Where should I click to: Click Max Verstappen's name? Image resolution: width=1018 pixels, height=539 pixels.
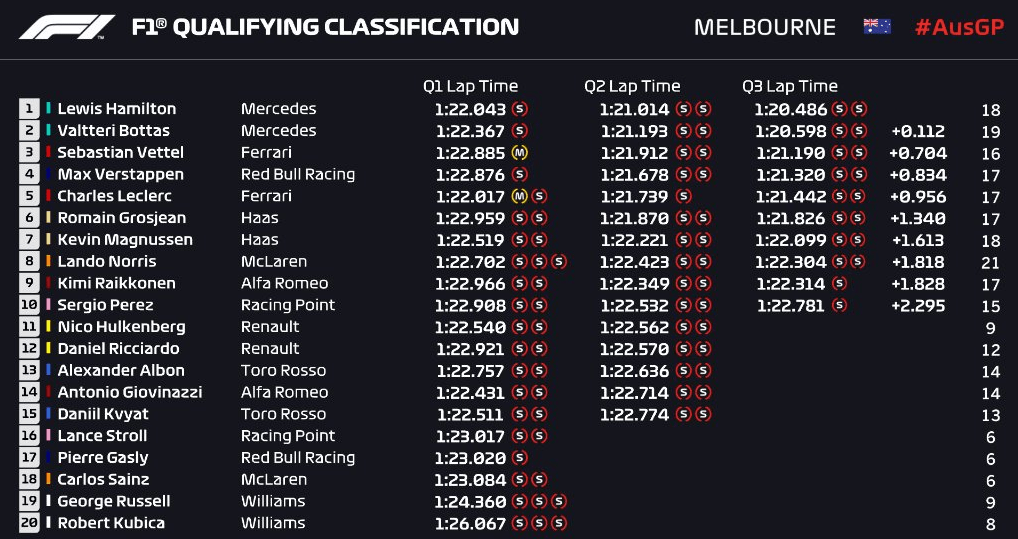121,175
